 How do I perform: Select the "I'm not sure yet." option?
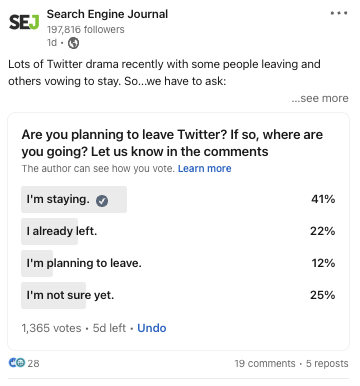click(178, 295)
